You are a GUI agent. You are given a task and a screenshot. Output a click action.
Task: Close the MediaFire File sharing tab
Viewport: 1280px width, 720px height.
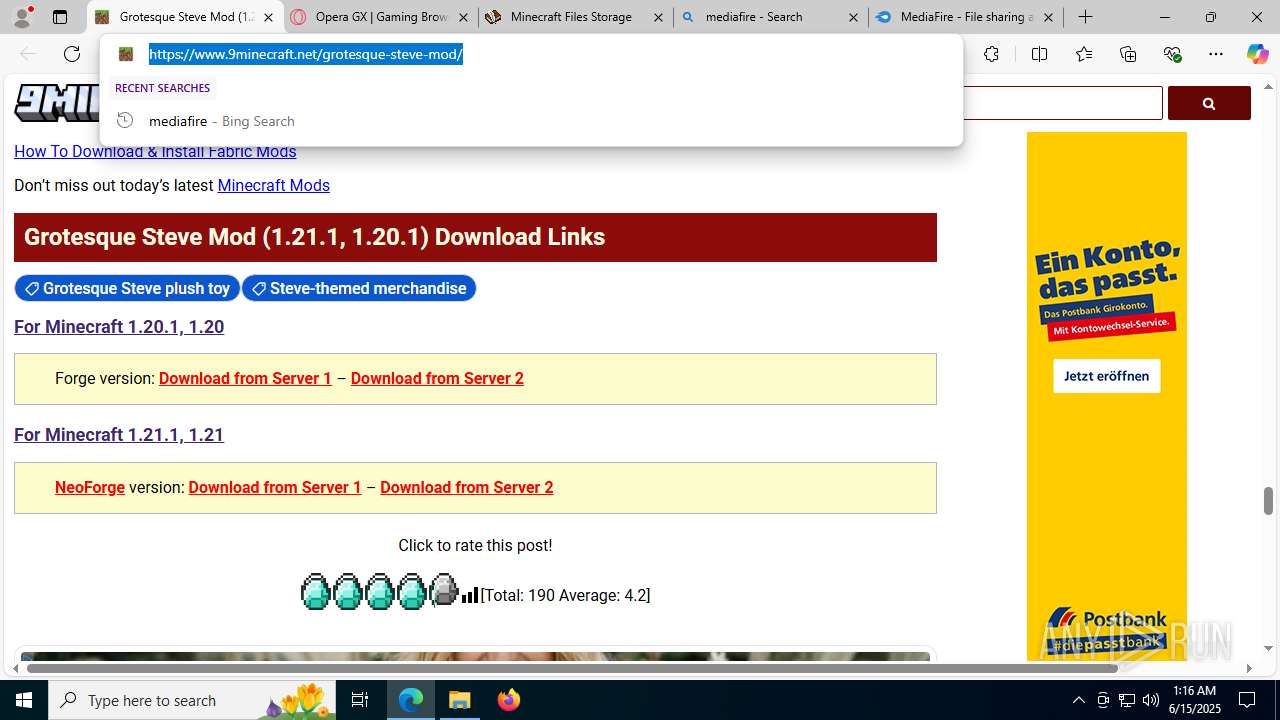[x=1048, y=17]
